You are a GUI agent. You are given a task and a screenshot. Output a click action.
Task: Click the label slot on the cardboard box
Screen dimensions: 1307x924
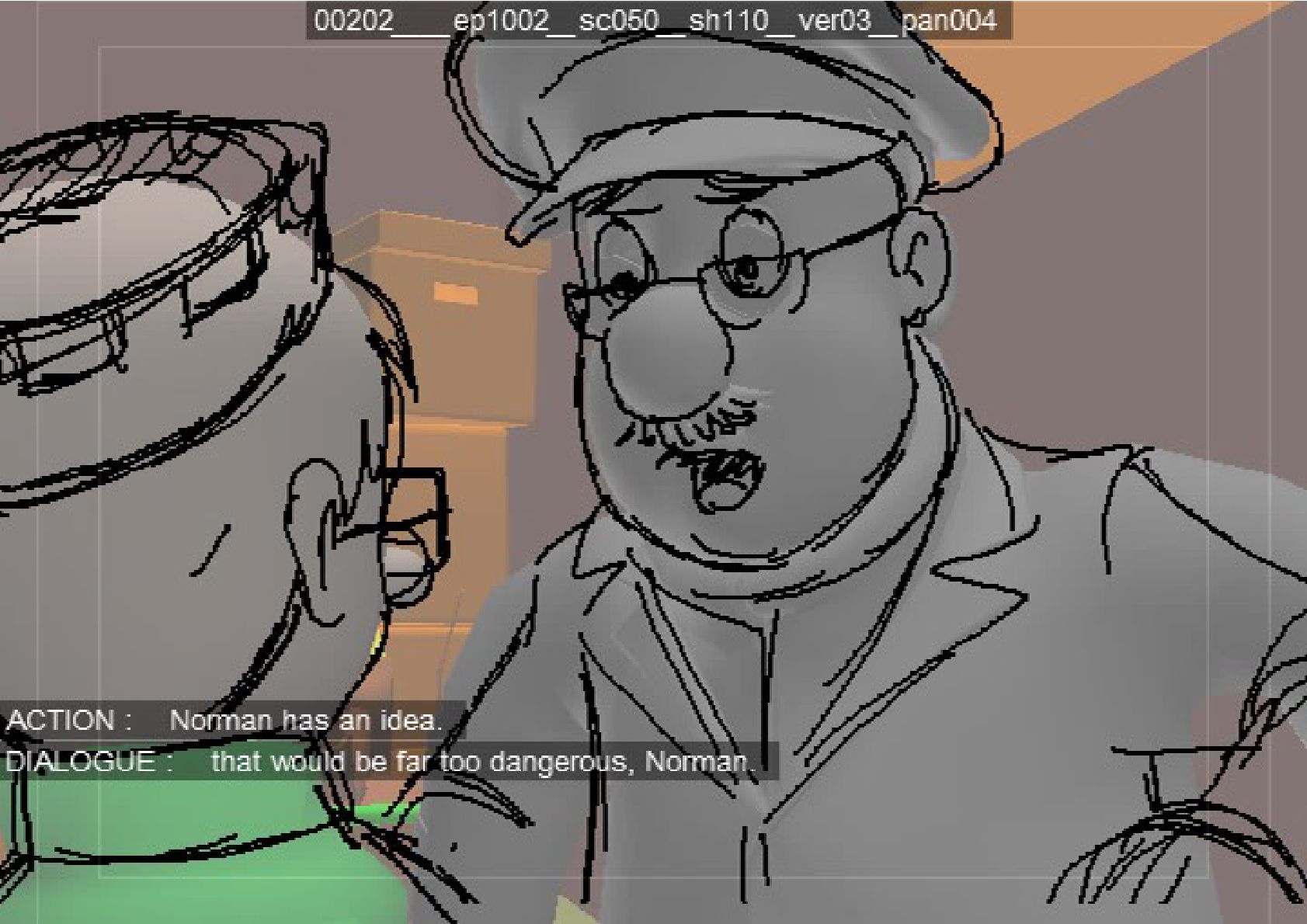457,292
